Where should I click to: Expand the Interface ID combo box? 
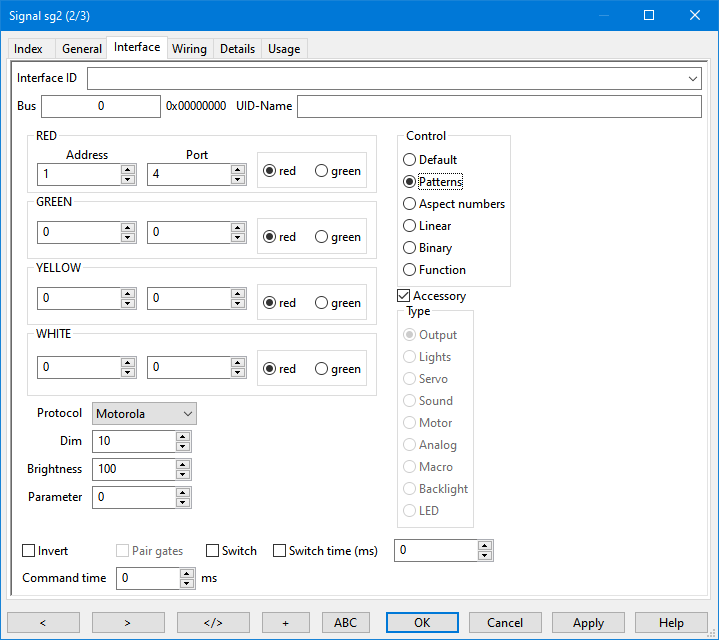coord(693,78)
